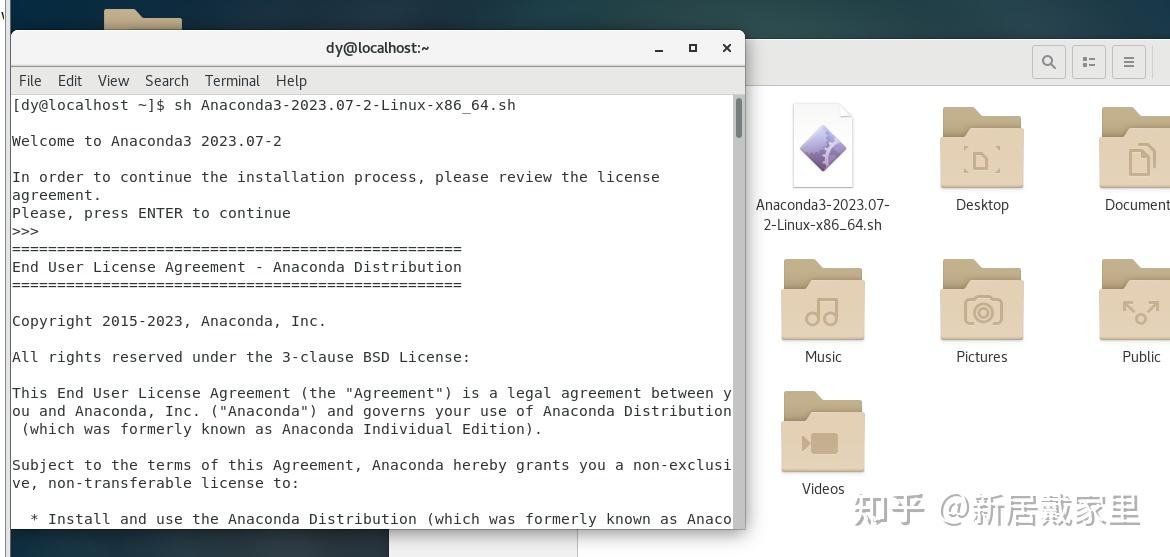Screen dimensions: 1170x557
Task: Close the dy@localhost terminal window
Action: (727, 48)
